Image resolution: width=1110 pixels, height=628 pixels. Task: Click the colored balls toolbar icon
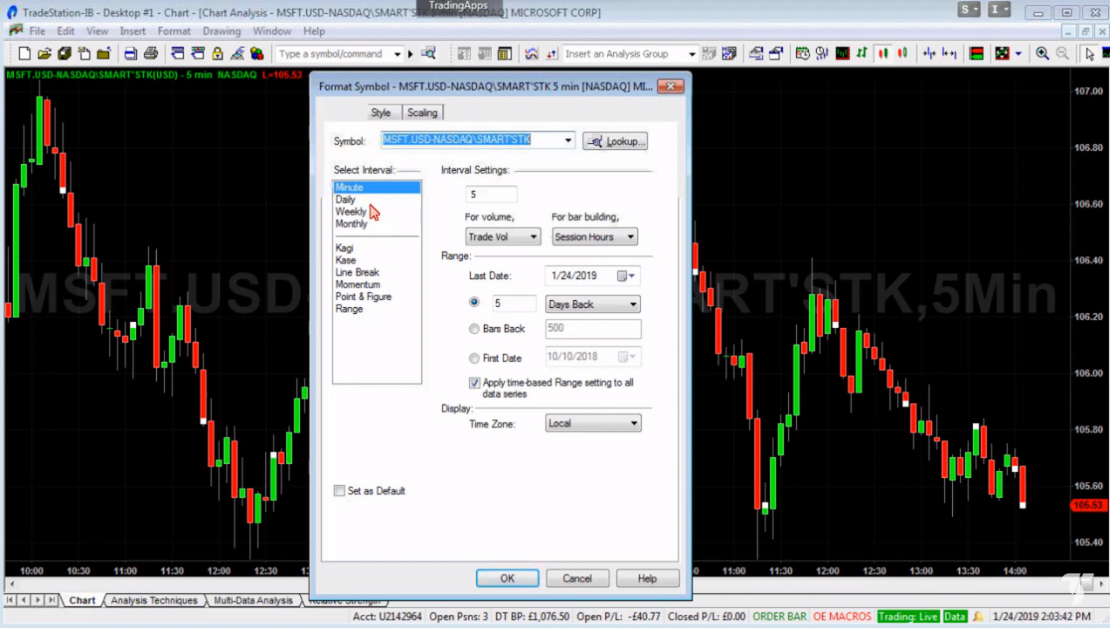[257, 54]
